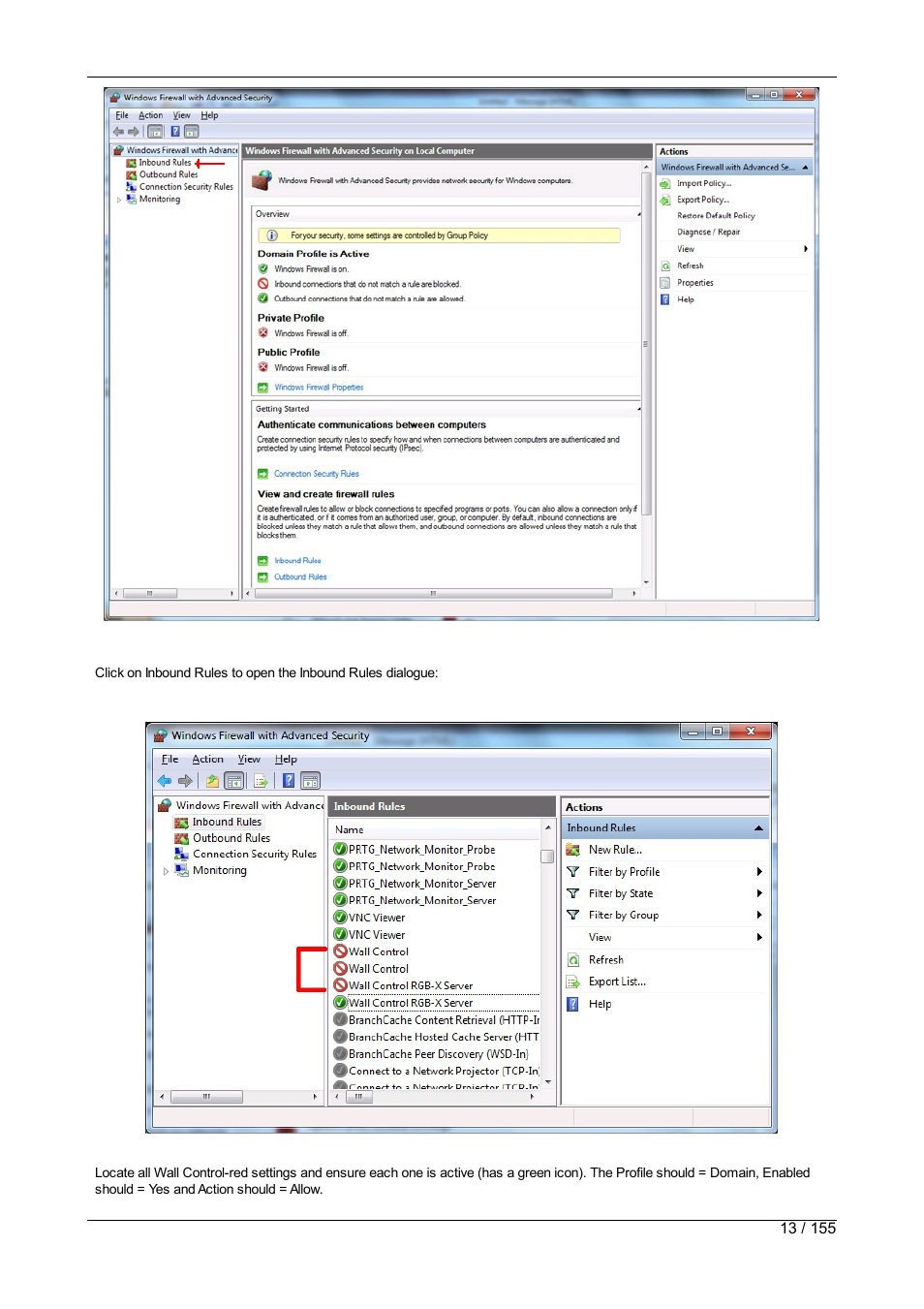Image resolution: width=924 pixels, height=1309 pixels.
Task: Click the Help icon in the Inbound Rules actions pane
Action: 572,1004
